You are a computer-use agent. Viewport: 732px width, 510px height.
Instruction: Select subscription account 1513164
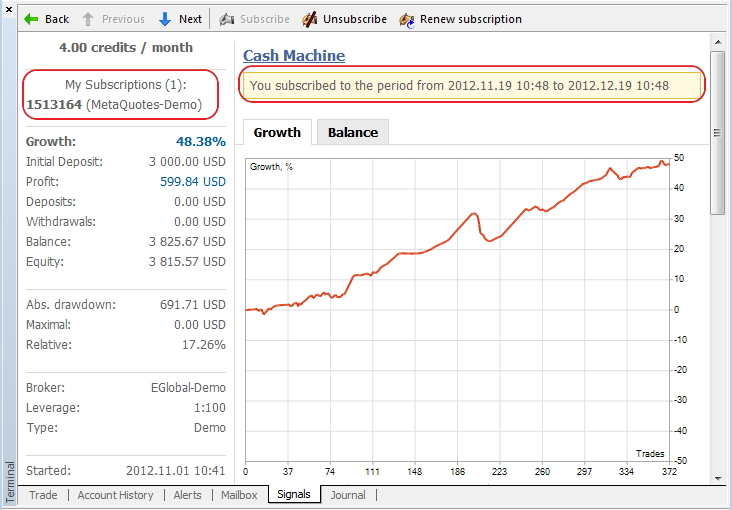(x=54, y=105)
